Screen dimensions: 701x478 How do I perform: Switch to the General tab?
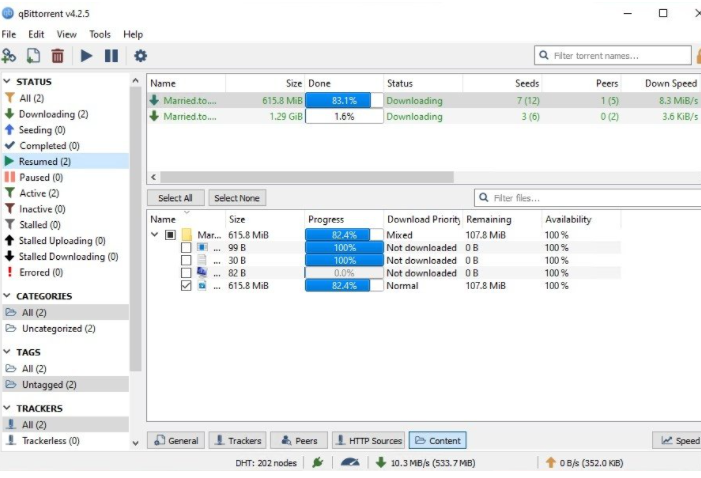[176, 440]
